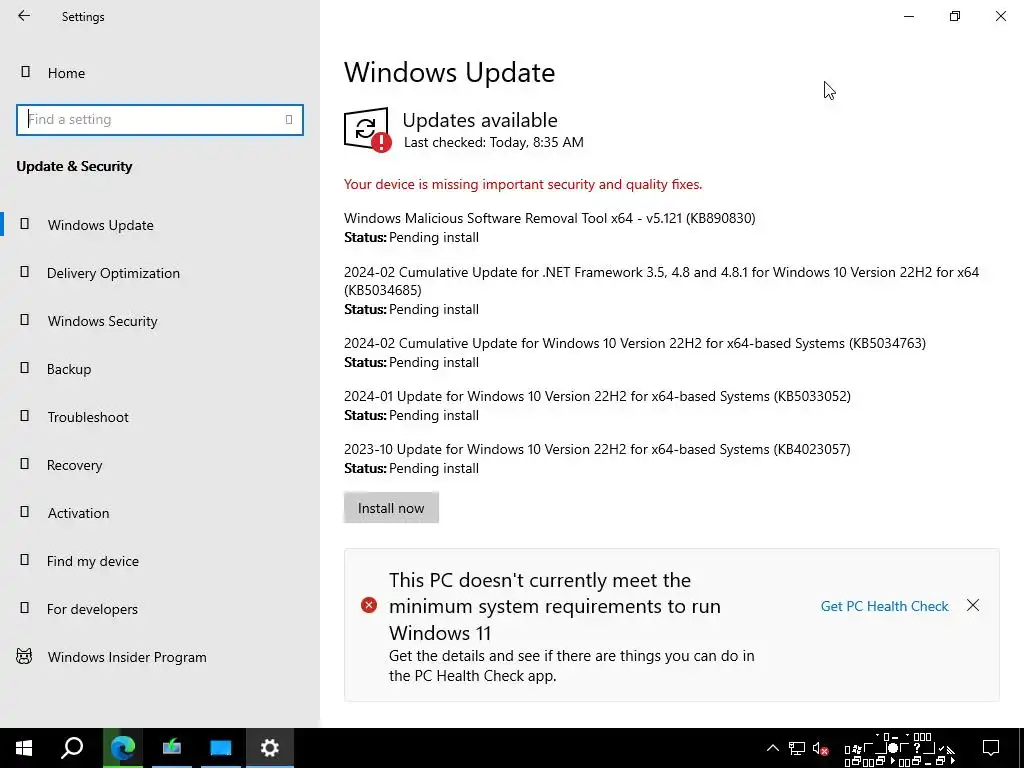The width and height of the screenshot is (1024, 768).
Task: Click the Home sidebar icon
Action: 25,72
